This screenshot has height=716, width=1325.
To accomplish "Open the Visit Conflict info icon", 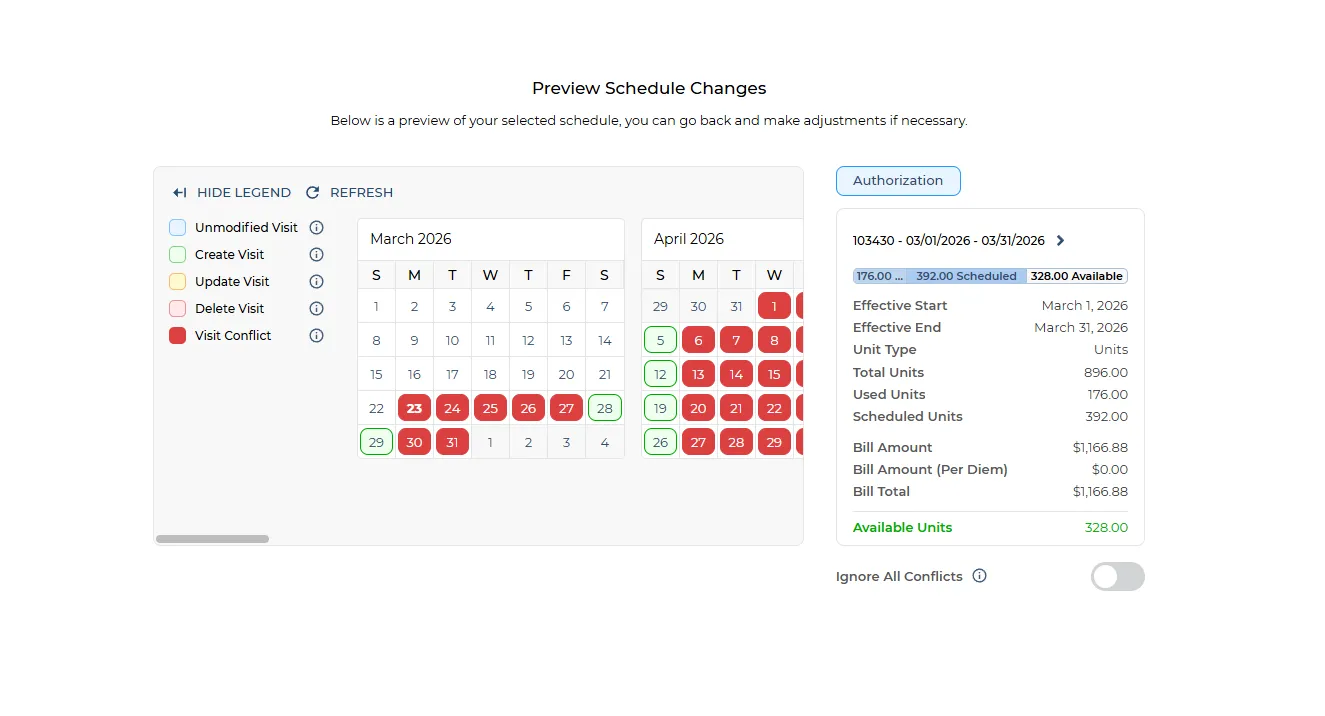I will 316,335.
